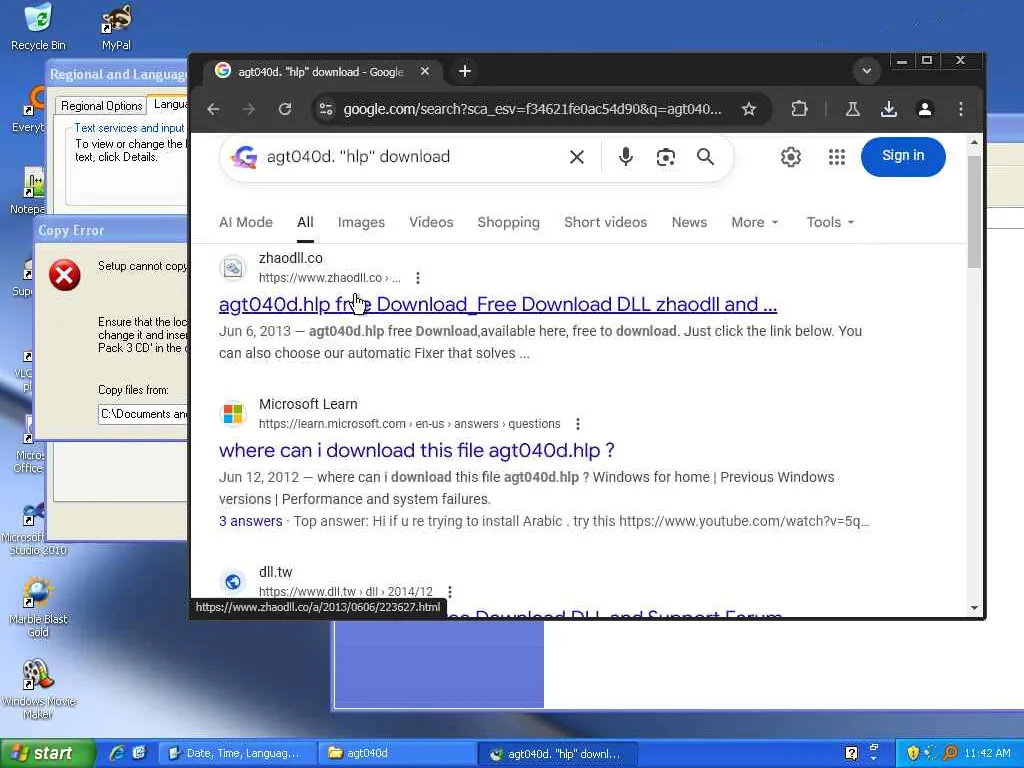1024x768 pixels.
Task: Open the Google apps grid
Action: 837,157
